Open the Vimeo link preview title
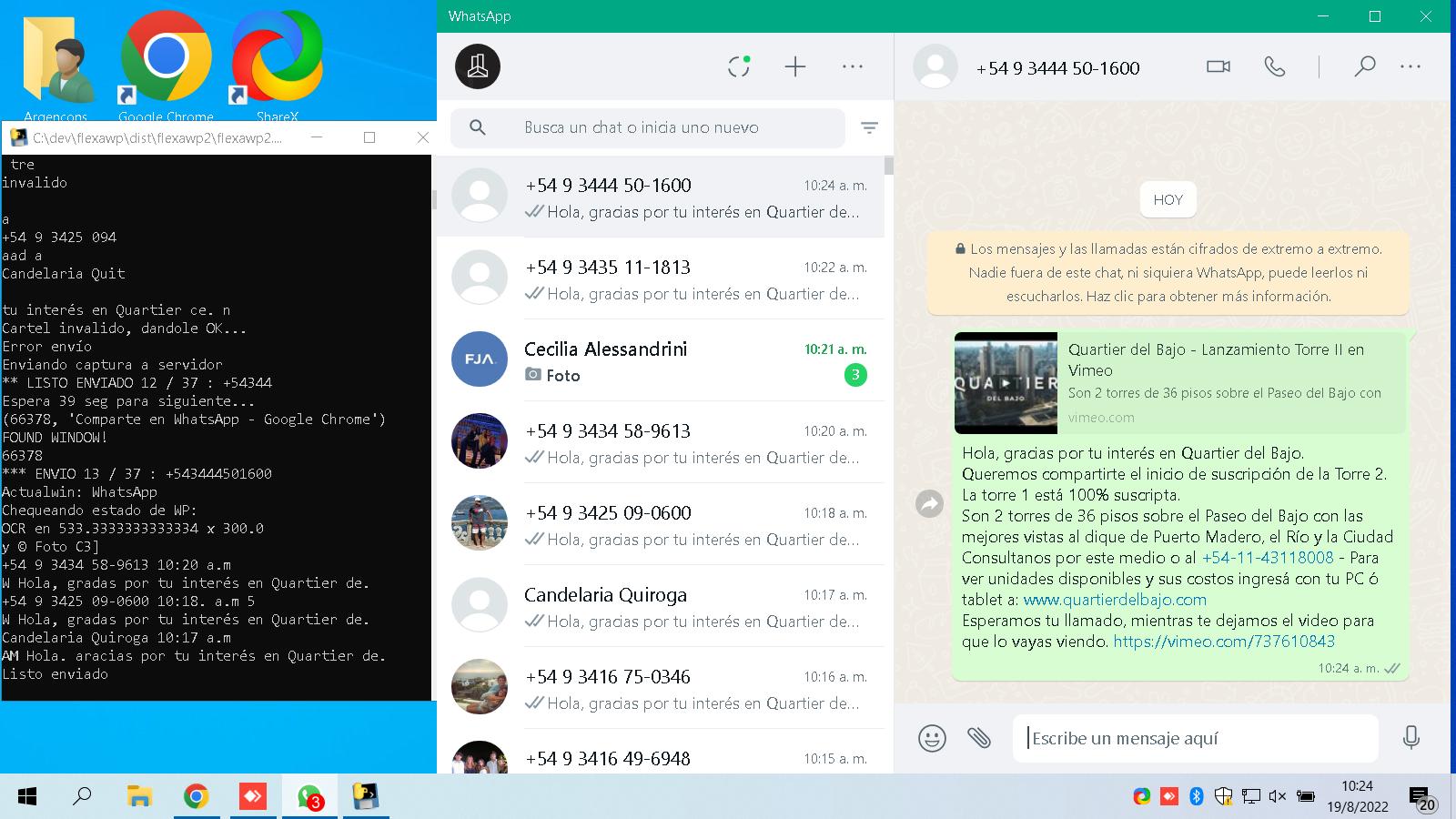The height and width of the screenshot is (819, 1456). pyautogui.click(x=1216, y=359)
